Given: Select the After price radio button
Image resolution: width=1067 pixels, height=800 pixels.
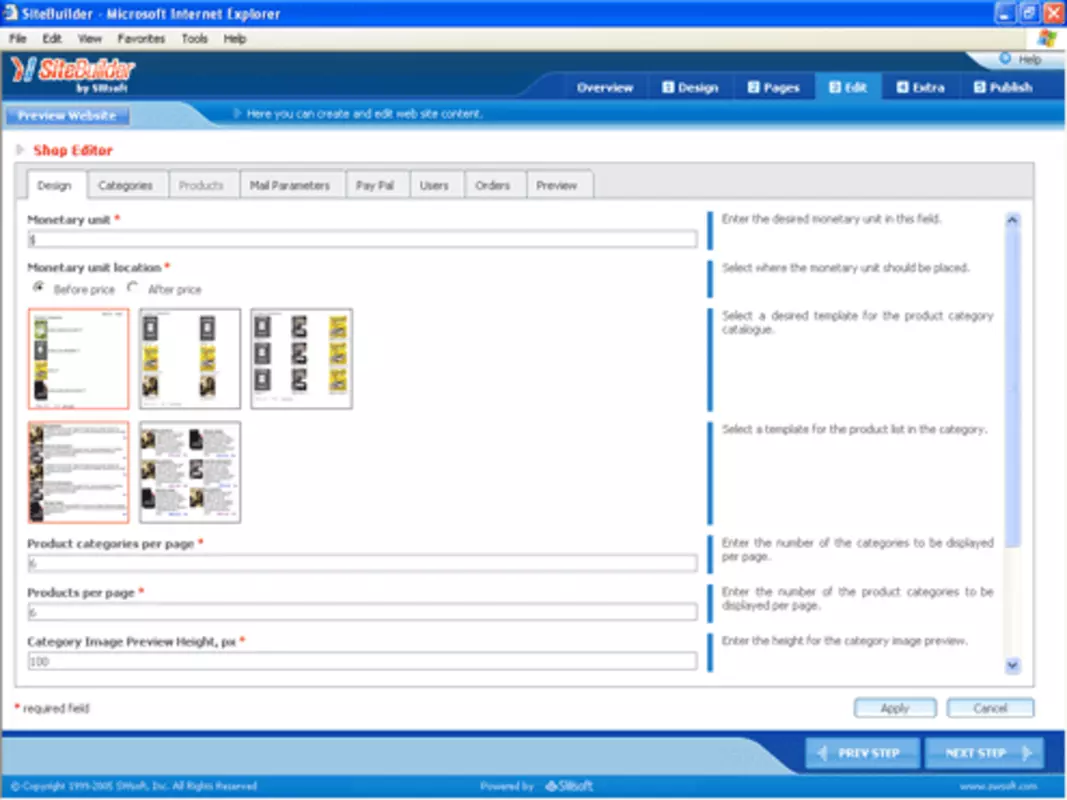Looking at the screenshot, I should click(133, 288).
